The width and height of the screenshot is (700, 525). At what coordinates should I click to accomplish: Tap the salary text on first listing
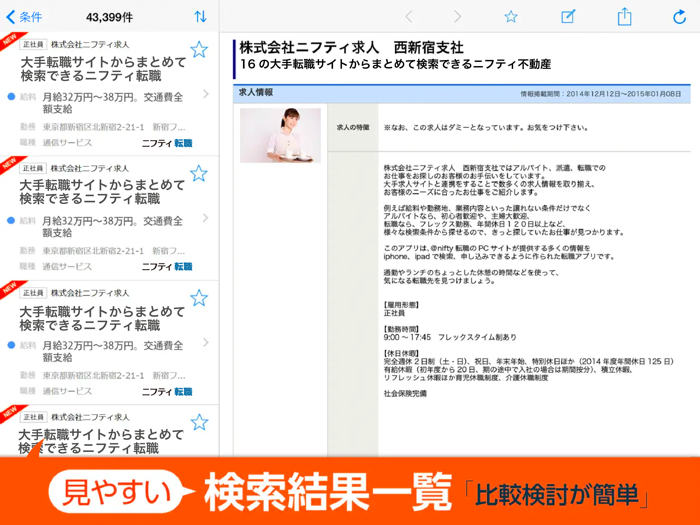point(112,103)
